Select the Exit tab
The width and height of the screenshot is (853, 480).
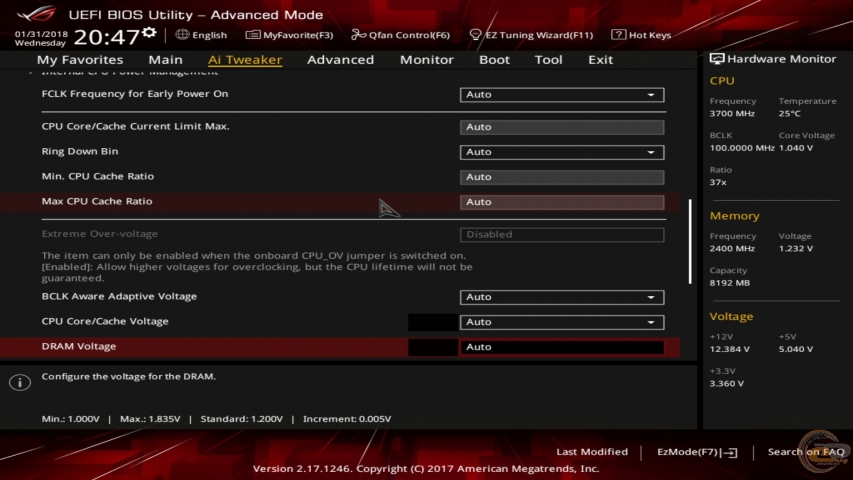coord(601,59)
